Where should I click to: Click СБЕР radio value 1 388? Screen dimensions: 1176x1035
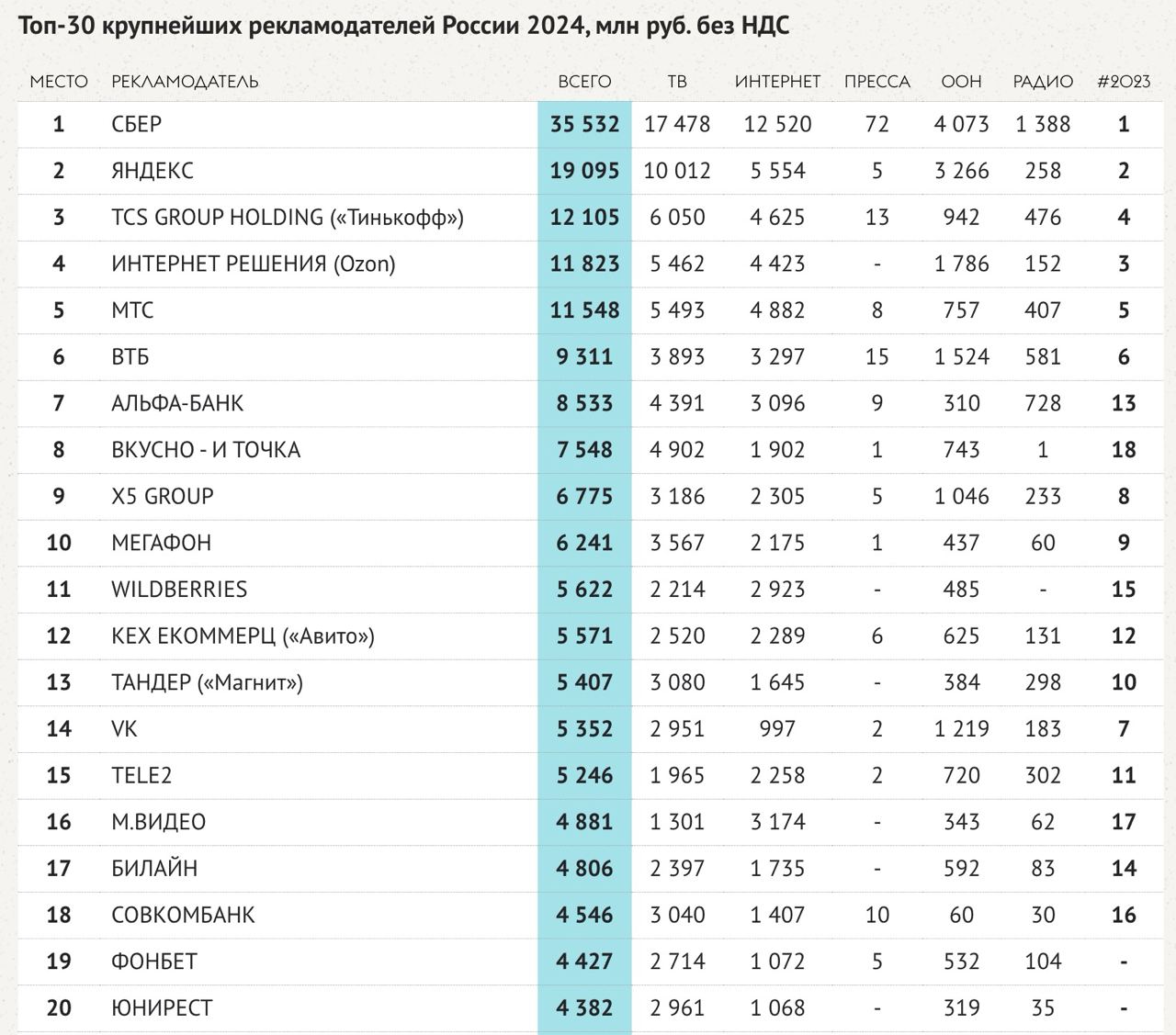1043,124
